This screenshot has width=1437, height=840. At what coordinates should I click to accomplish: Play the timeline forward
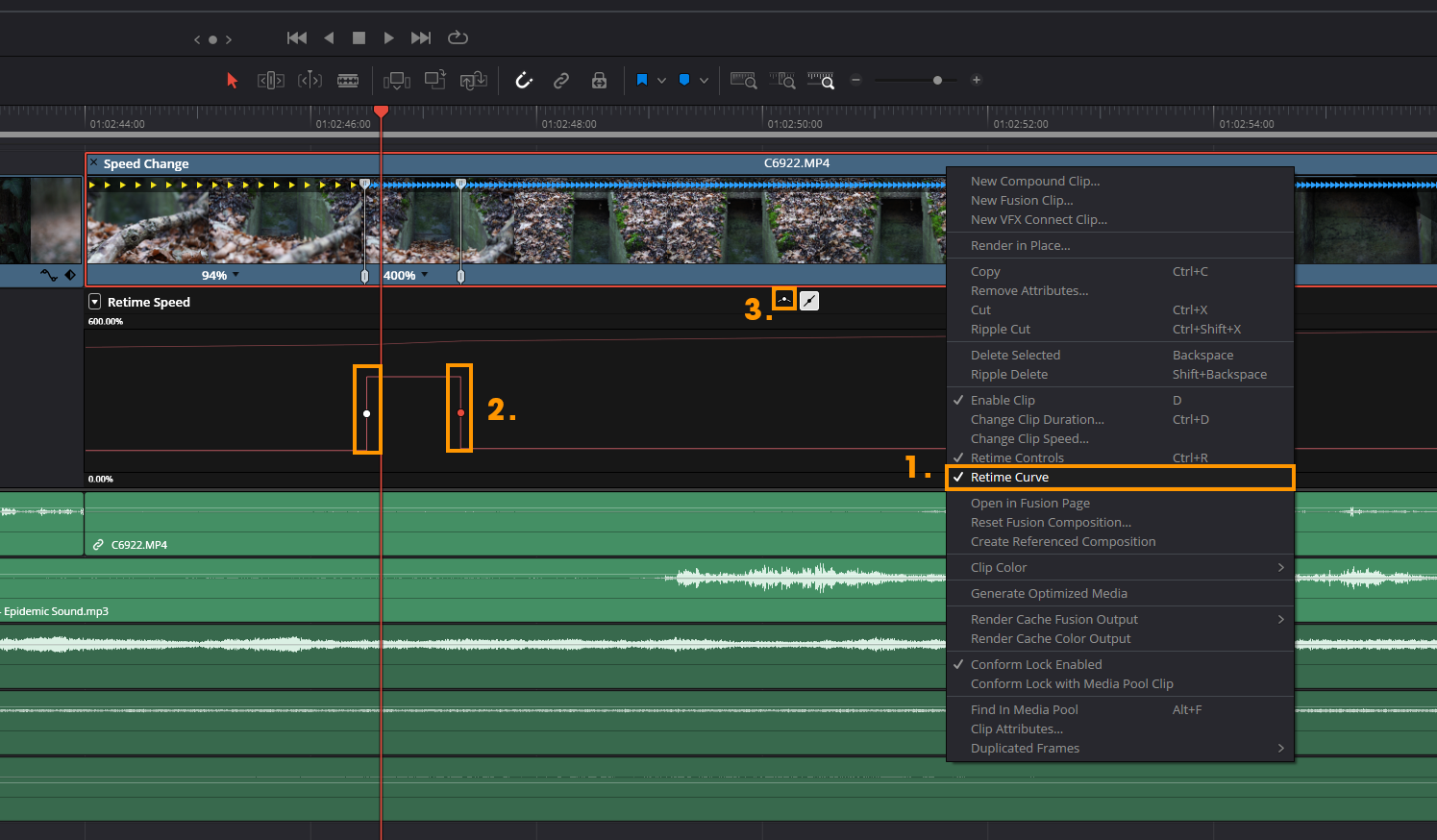click(x=388, y=37)
